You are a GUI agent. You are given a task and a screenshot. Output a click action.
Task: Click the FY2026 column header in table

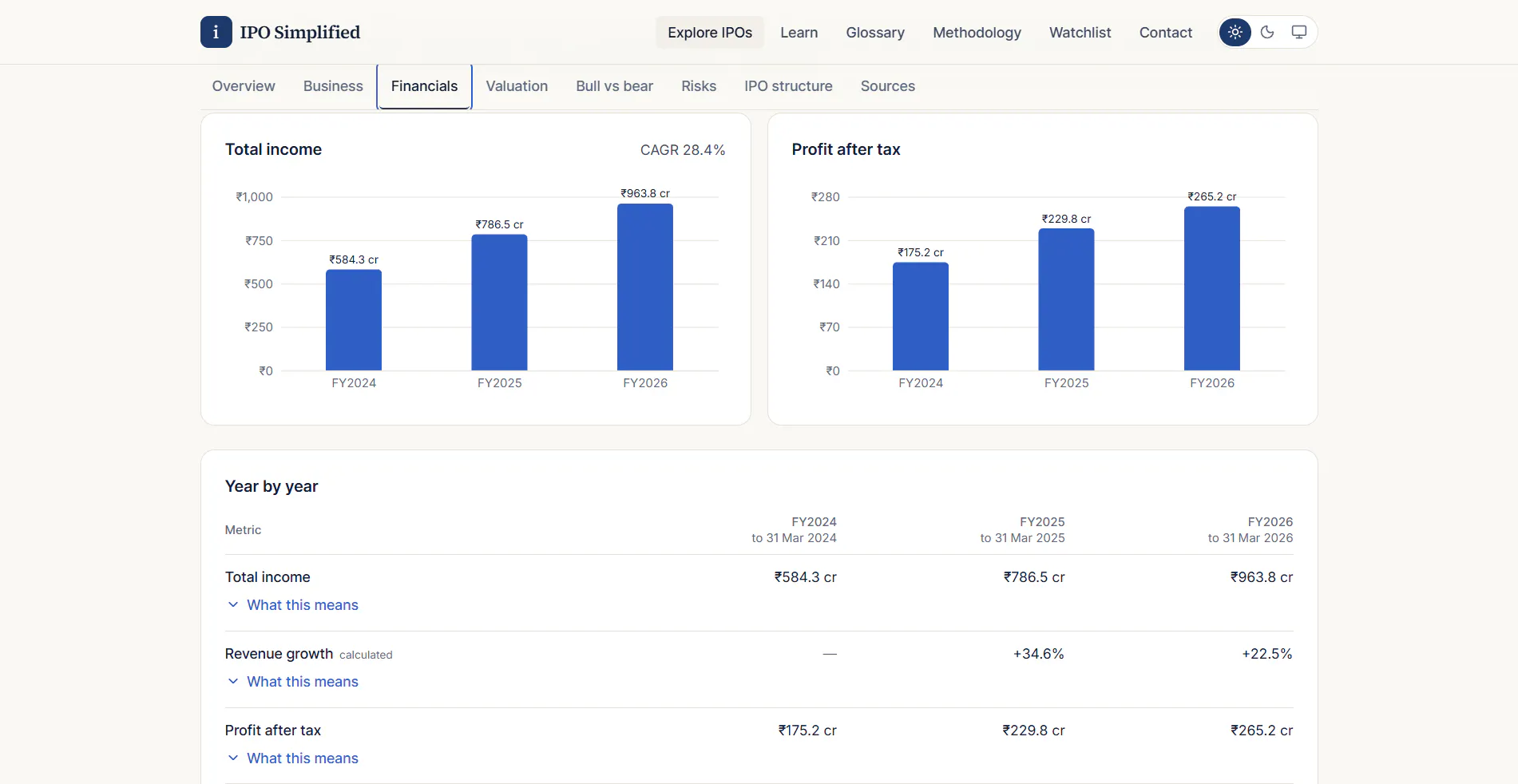click(1250, 529)
